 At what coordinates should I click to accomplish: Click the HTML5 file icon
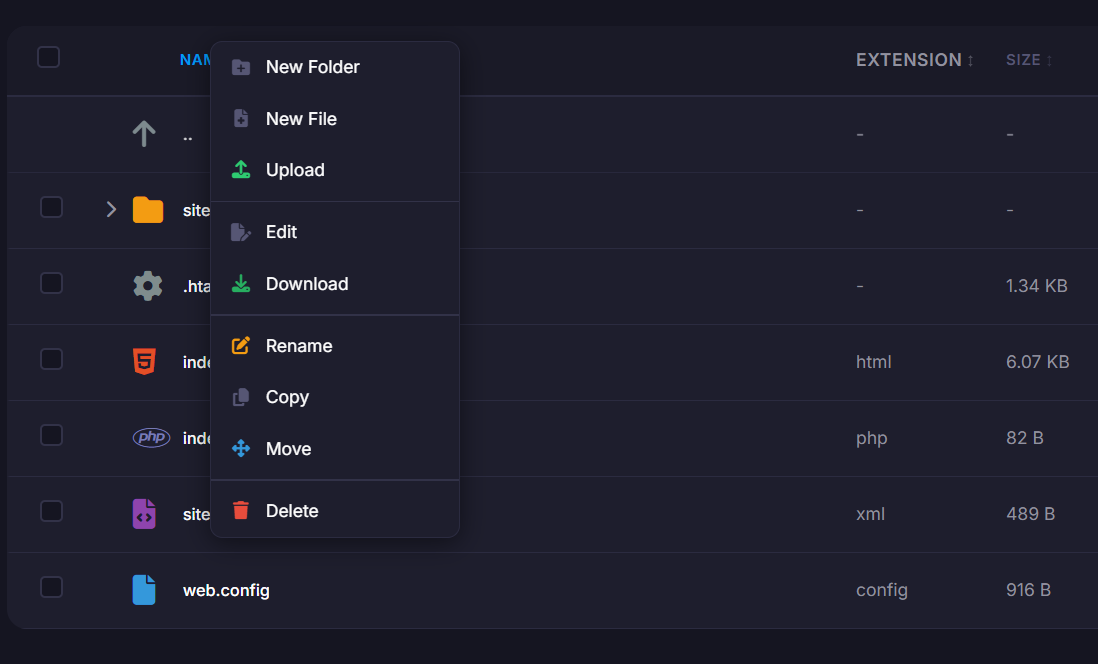(x=145, y=362)
